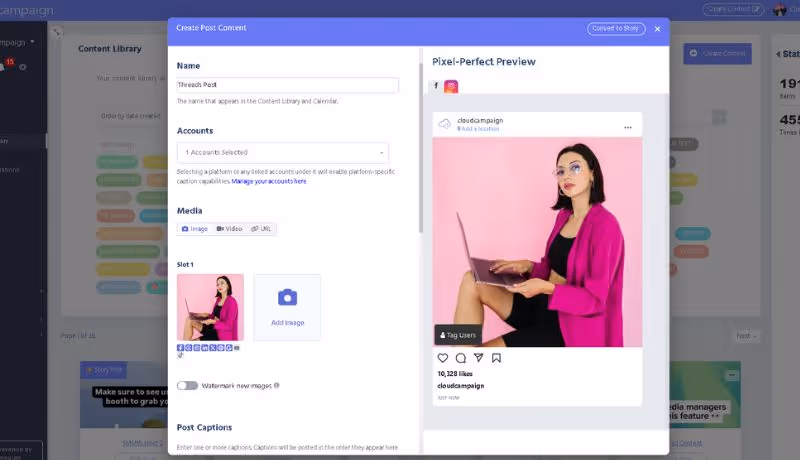Click the cloudcampaign username in preview header
Image resolution: width=800 pixels, height=460 pixels.
[480, 120]
